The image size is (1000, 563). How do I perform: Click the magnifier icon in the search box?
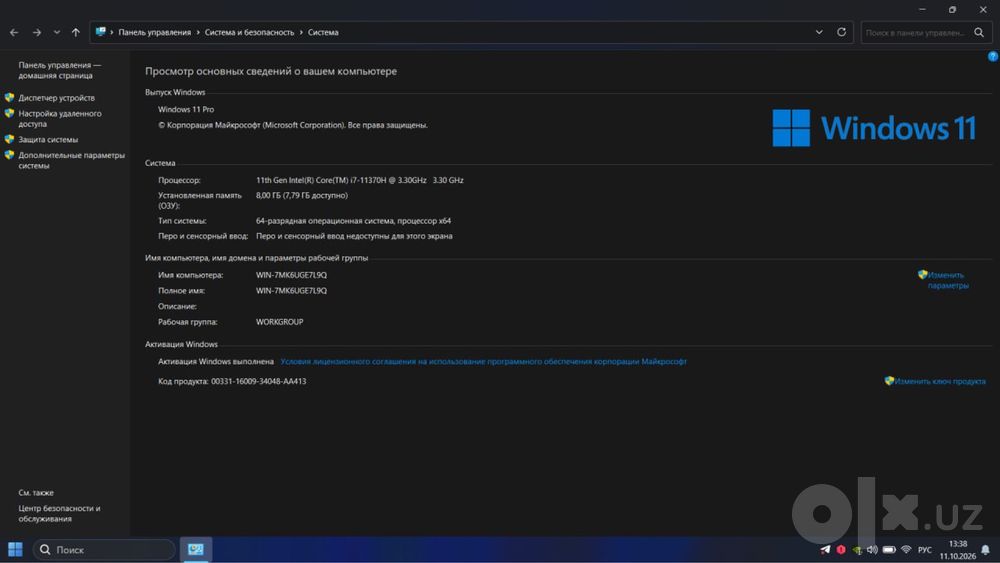979,32
